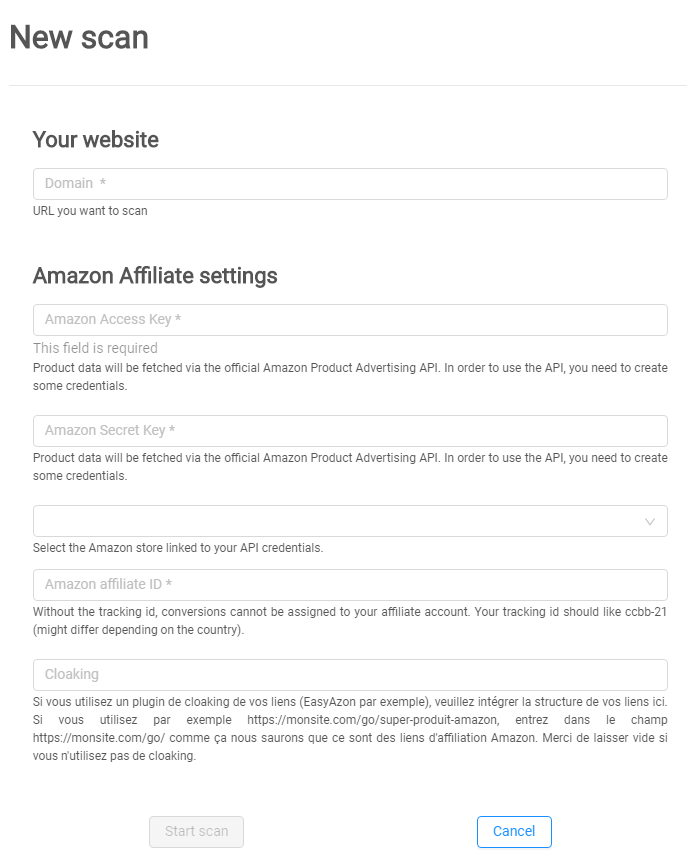Click the Domain input field
The image size is (687, 854).
pyautogui.click(x=349, y=184)
